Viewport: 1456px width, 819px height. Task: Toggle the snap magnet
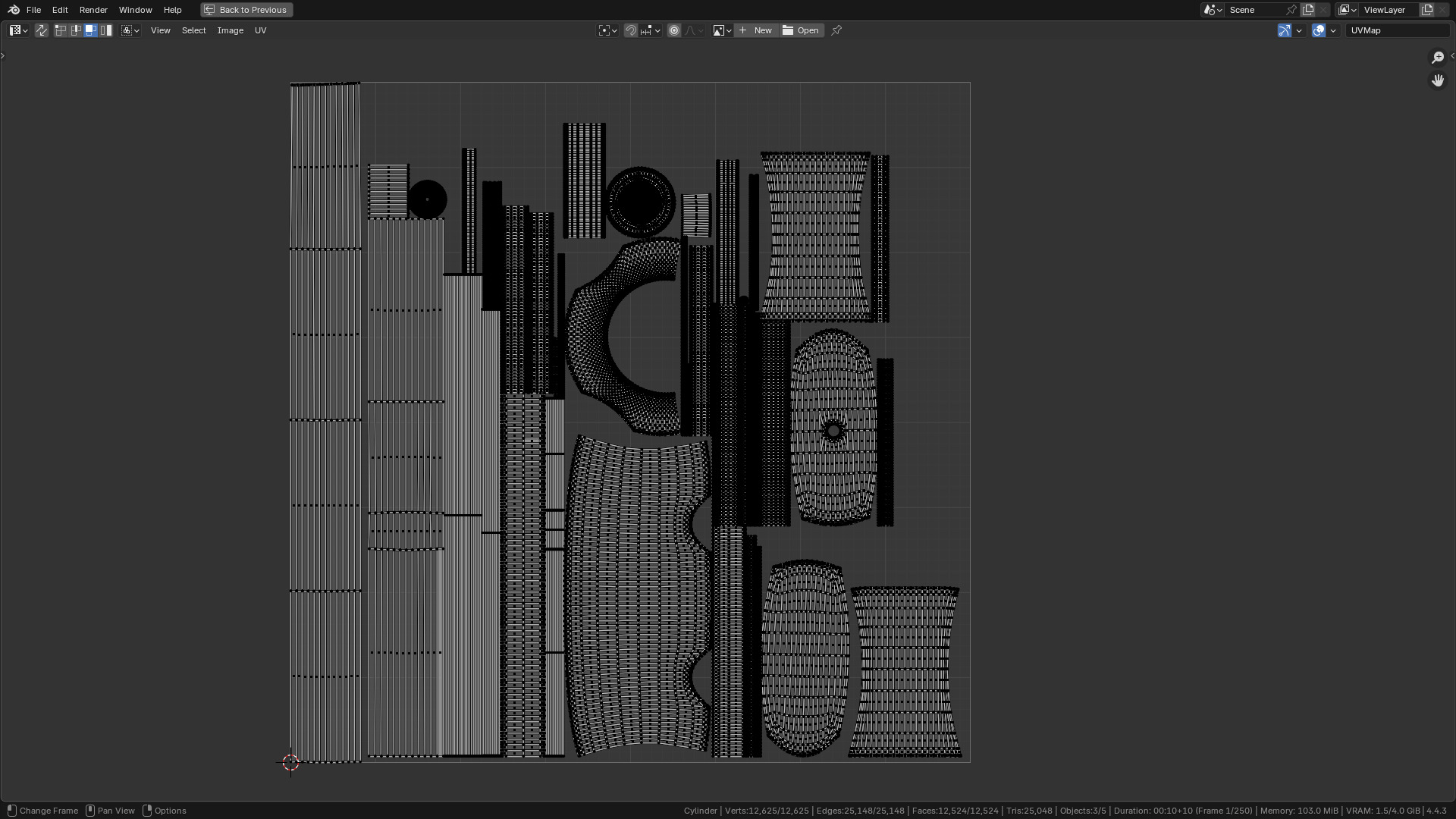[x=630, y=30]
